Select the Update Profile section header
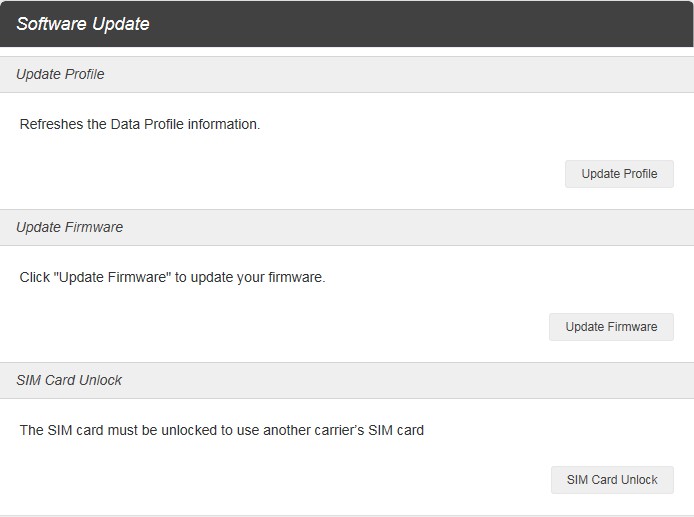 tap(60, 74)
